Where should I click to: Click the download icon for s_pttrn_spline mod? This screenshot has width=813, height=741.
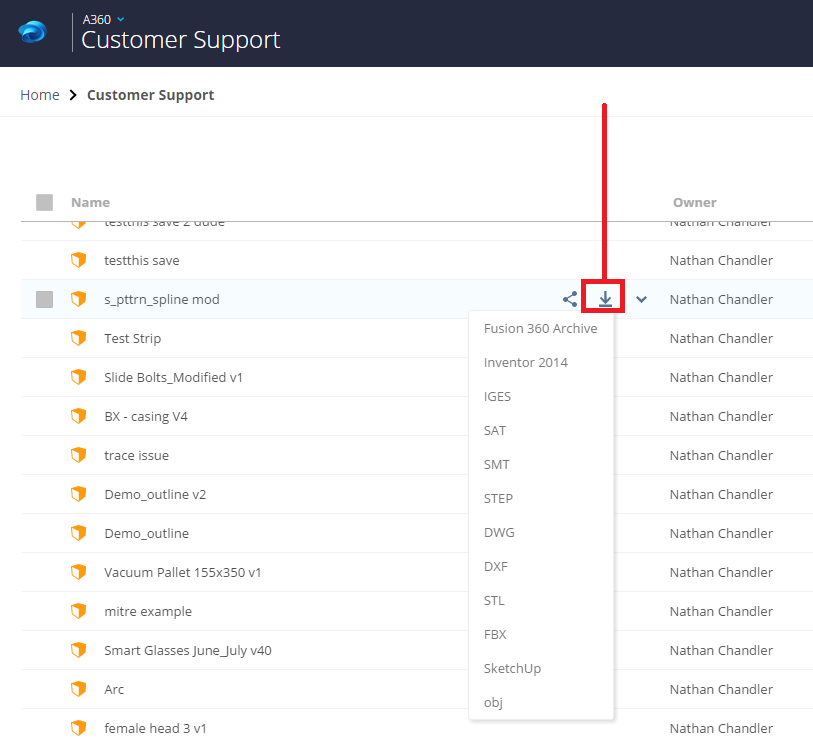[605, 299]
